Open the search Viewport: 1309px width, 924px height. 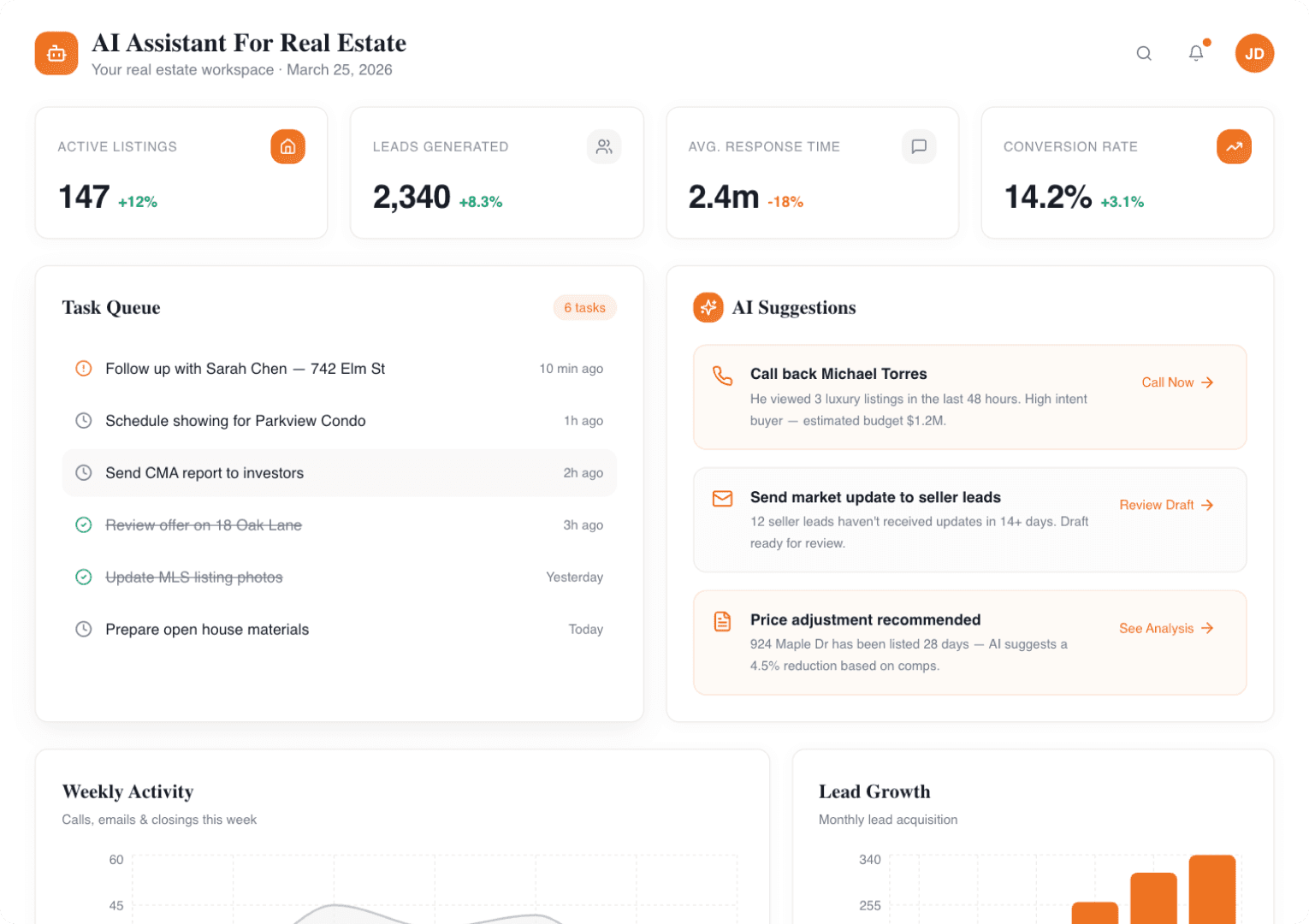pos(1144,53)
